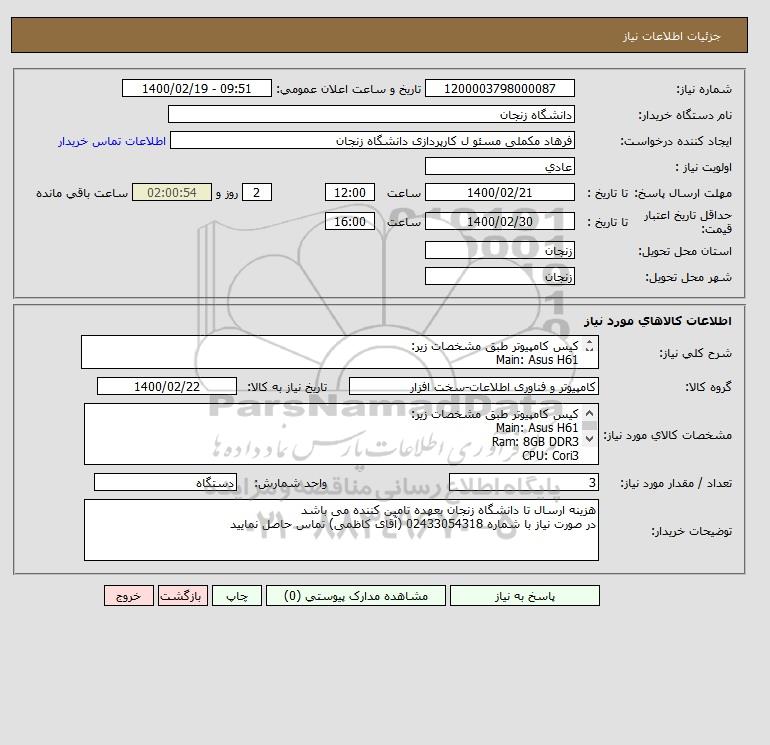This screenshot has width=770, height=745.
Task: Click buyer name field دانشگاه زنجان
Action: point(371,114)
